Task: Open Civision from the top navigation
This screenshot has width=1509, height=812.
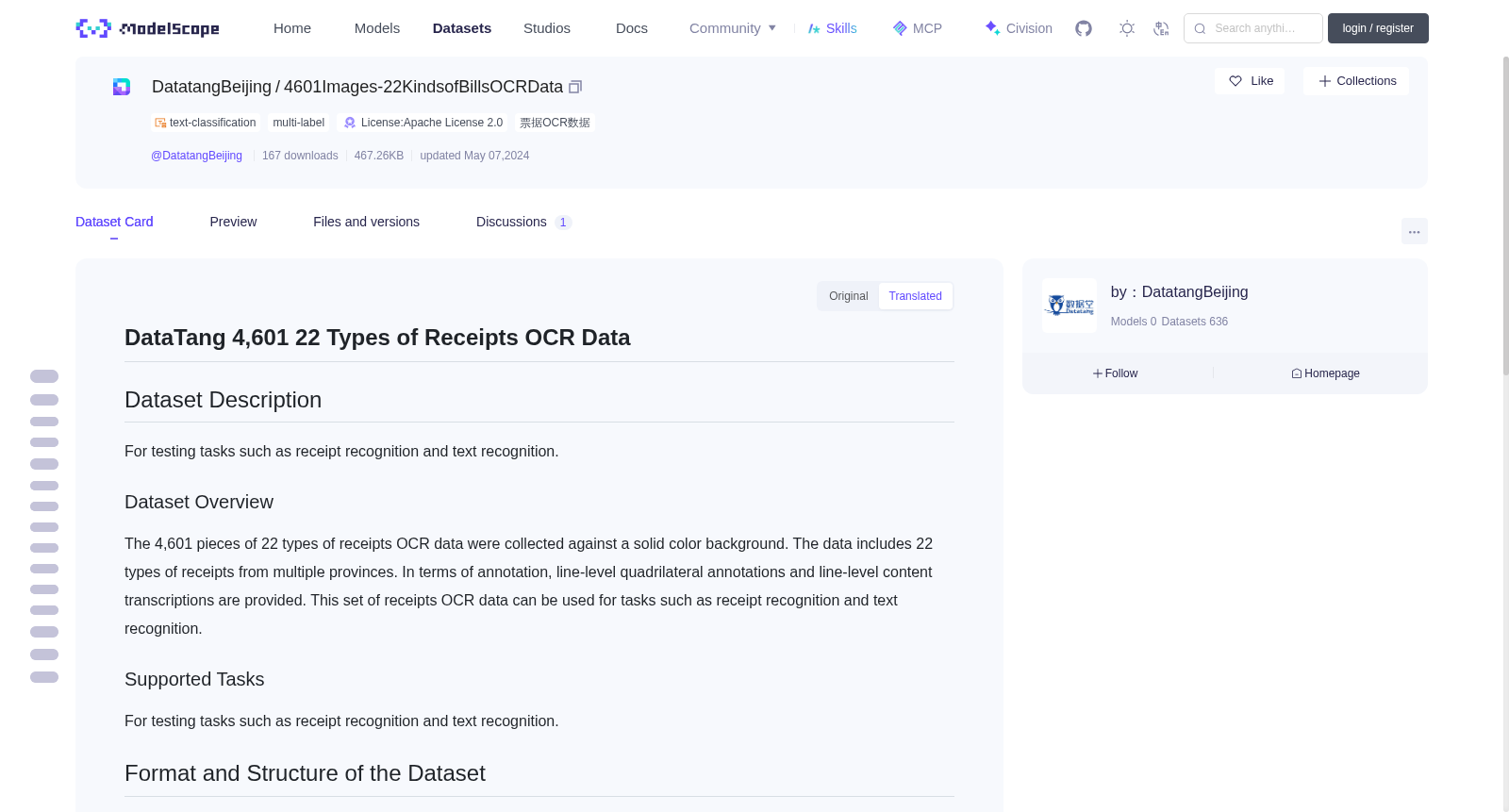Action: click(1018, 28)
